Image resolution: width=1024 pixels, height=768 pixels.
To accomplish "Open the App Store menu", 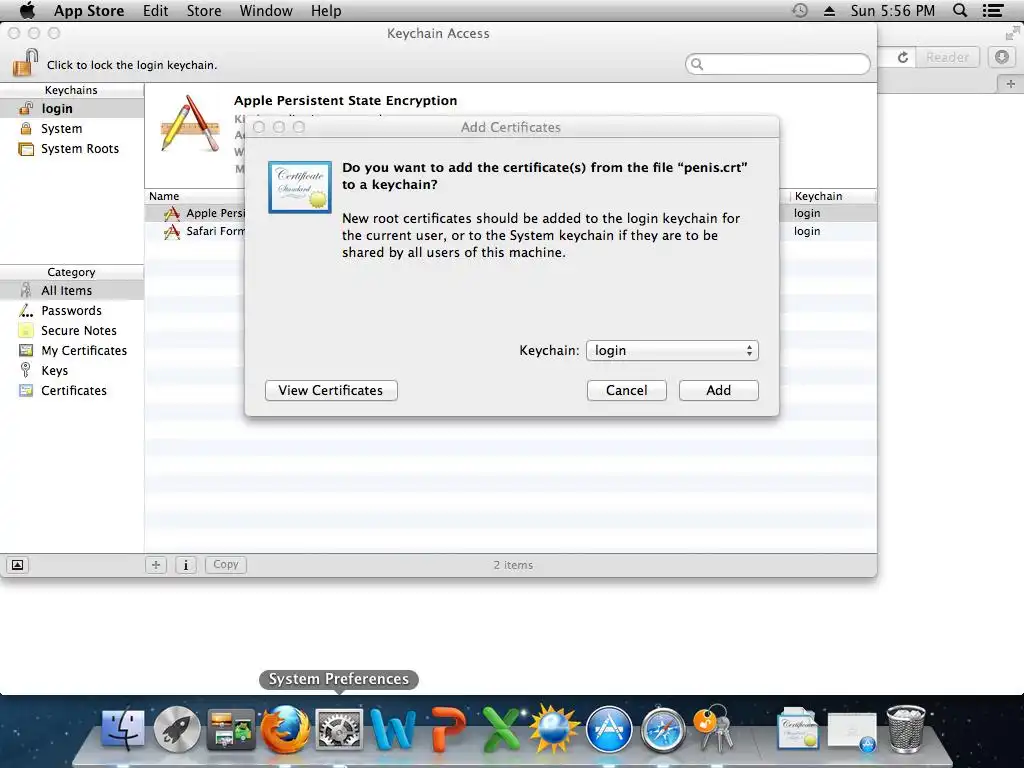I will [x=89, y=10].
